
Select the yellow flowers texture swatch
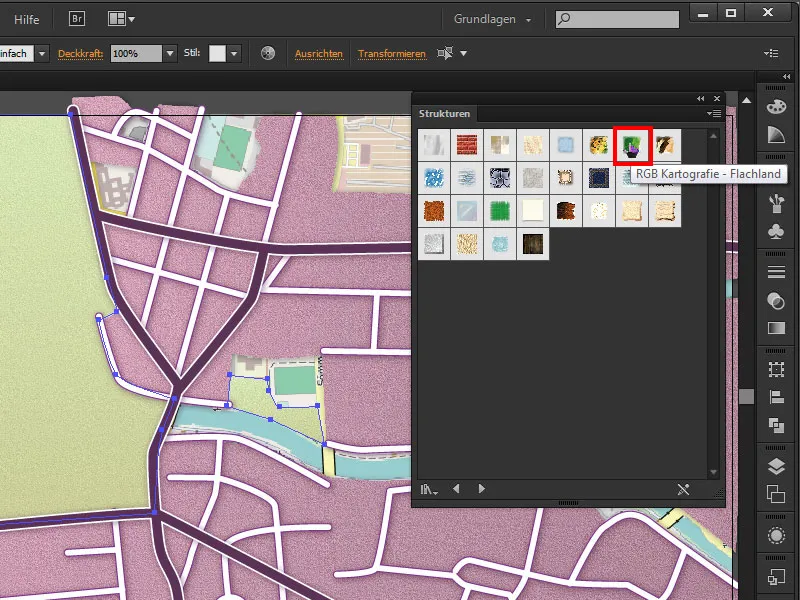599,145
